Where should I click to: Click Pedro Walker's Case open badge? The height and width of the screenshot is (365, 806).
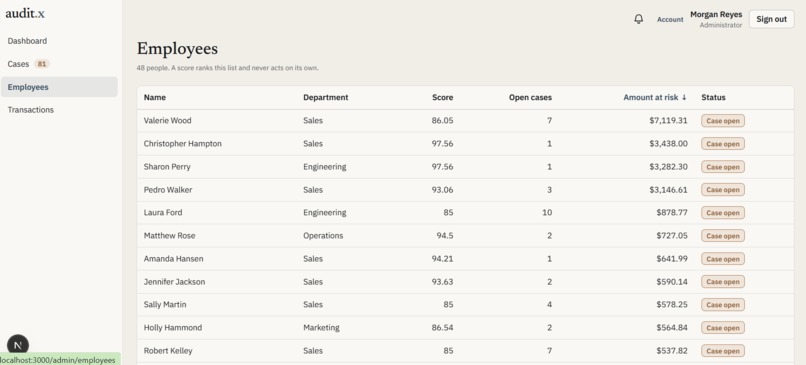click(723, 190)
